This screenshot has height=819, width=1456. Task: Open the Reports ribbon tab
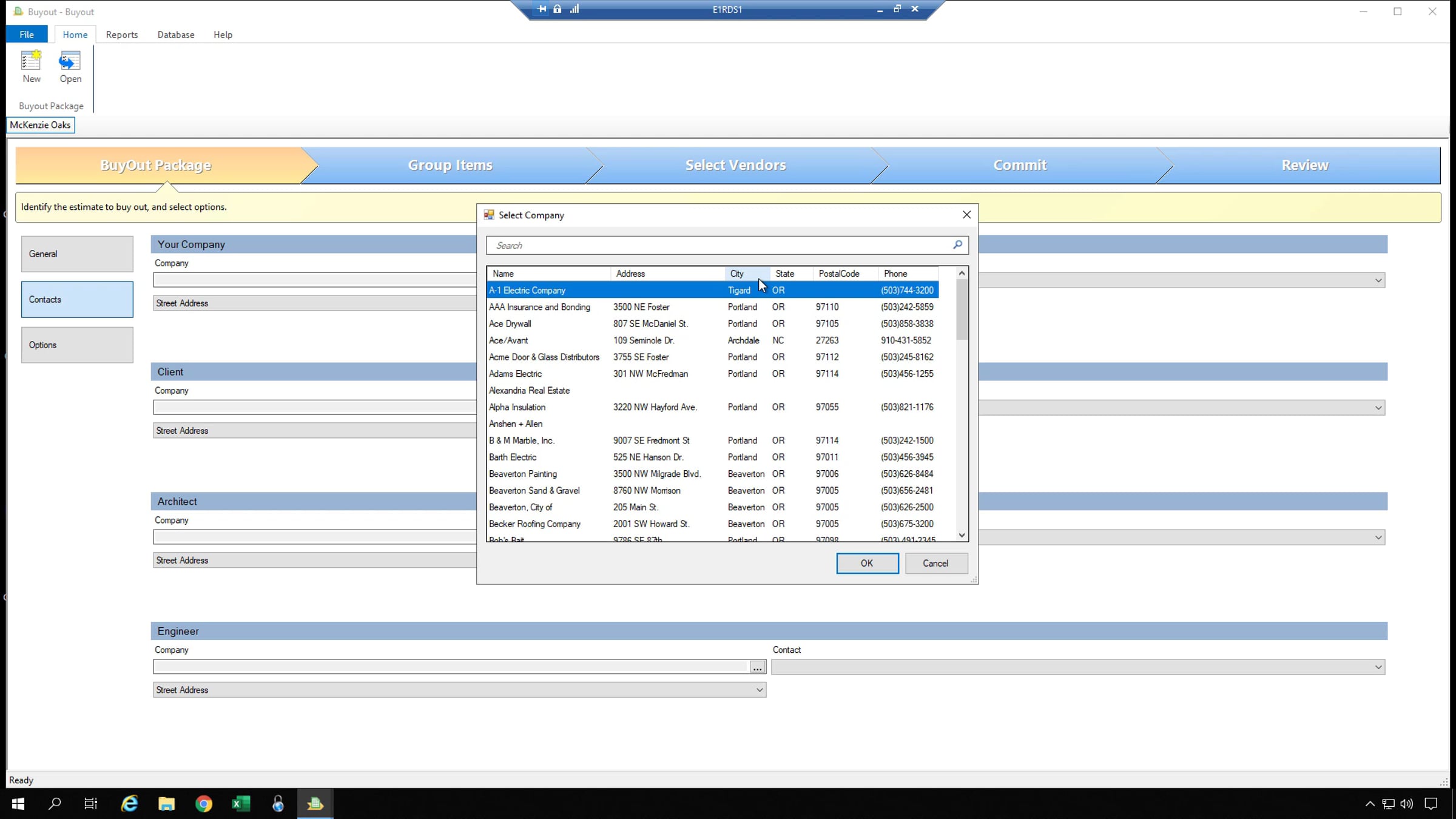point(121,35)
